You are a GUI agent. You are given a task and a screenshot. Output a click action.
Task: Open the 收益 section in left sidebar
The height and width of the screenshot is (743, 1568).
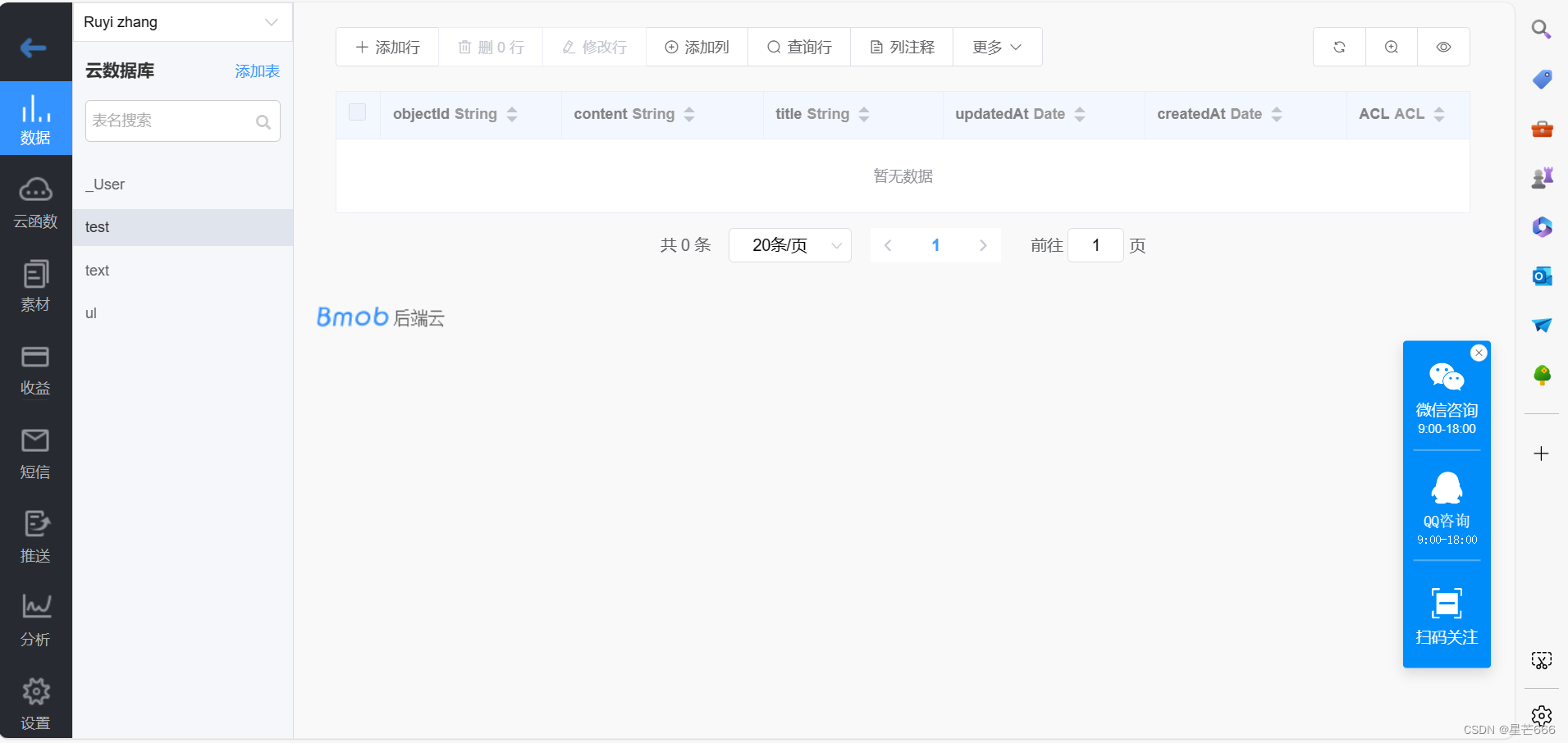tap(35, 369)
